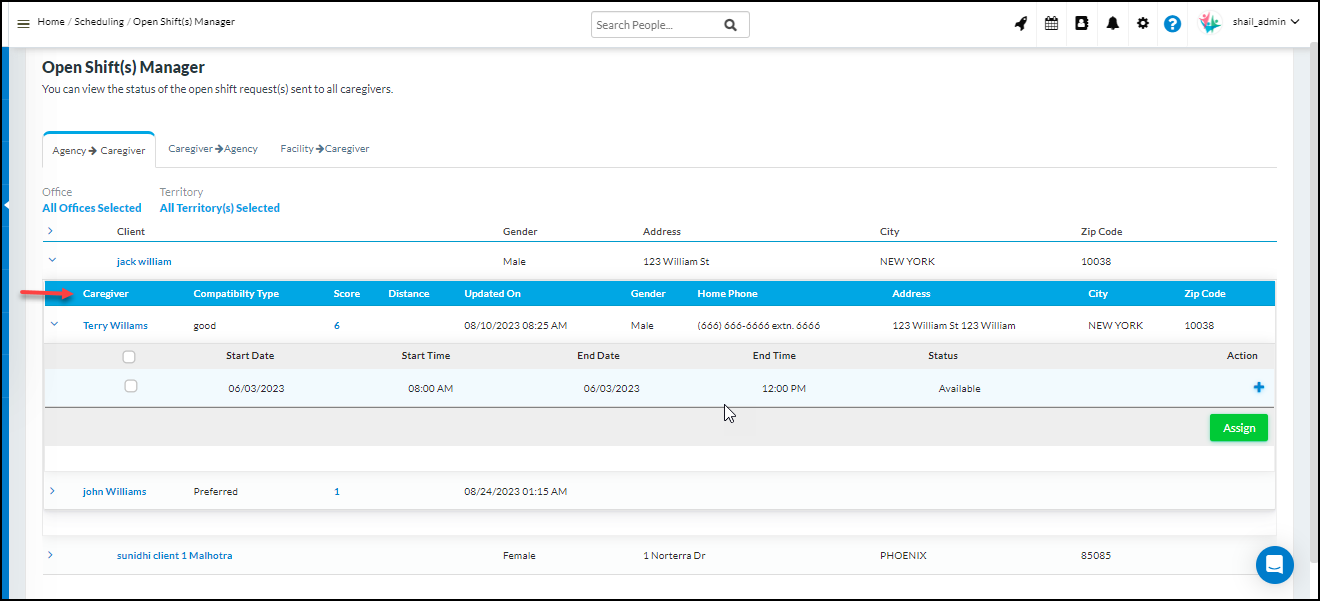This screenshot has width=1320, height=601.
Task: Expand sunidhi client 1 Malhotra row
Action: (x=51, y=555)
